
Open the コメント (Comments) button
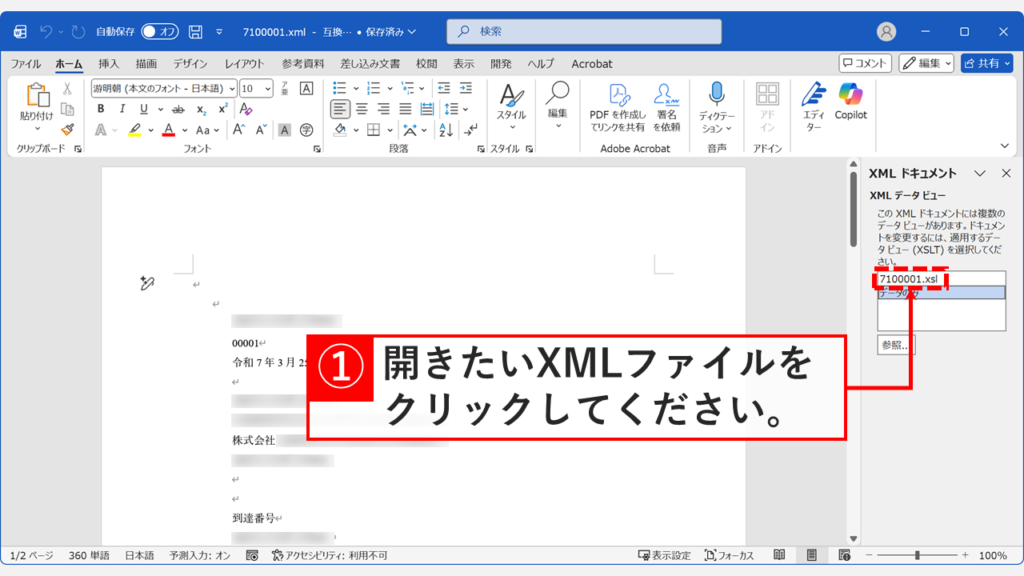click(x=866, y=62)
